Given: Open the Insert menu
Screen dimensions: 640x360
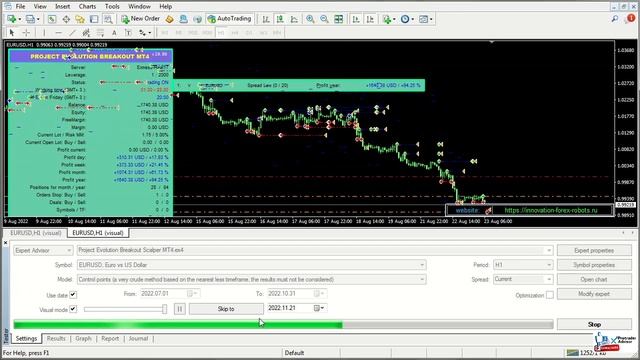Looking at the screenshot, I should (62, 7).
